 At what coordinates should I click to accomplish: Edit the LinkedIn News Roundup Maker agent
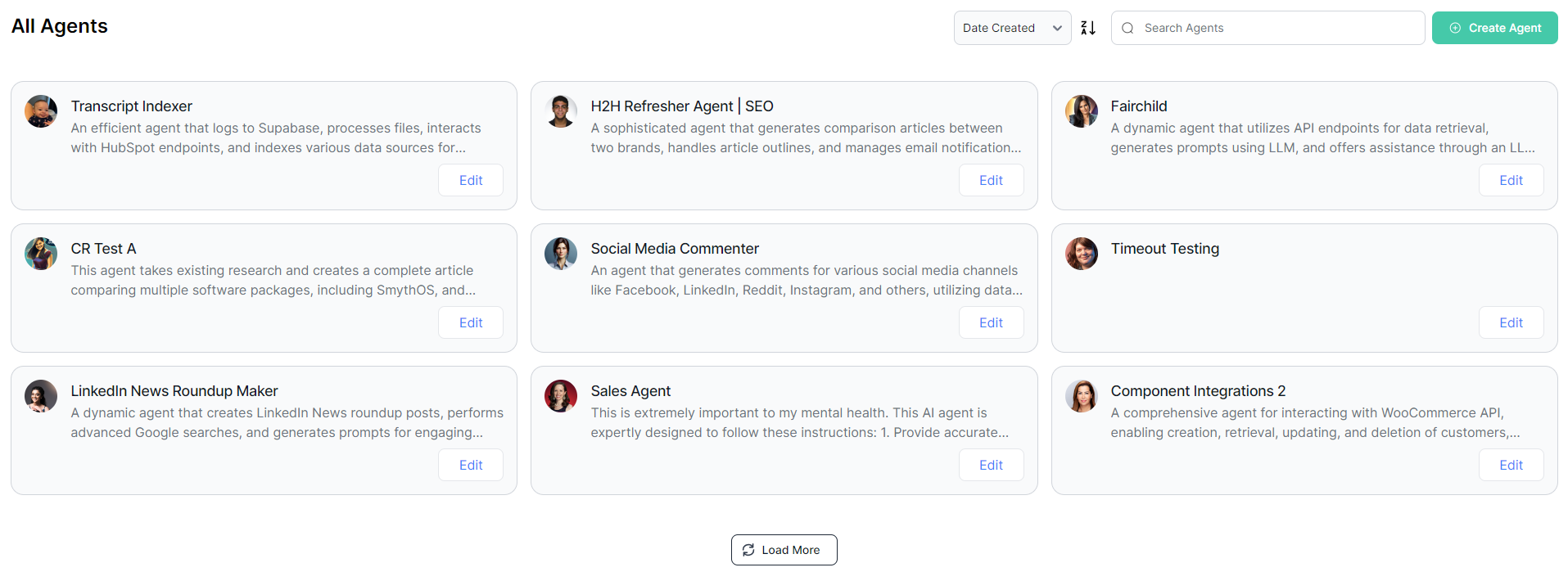point(471,465)
